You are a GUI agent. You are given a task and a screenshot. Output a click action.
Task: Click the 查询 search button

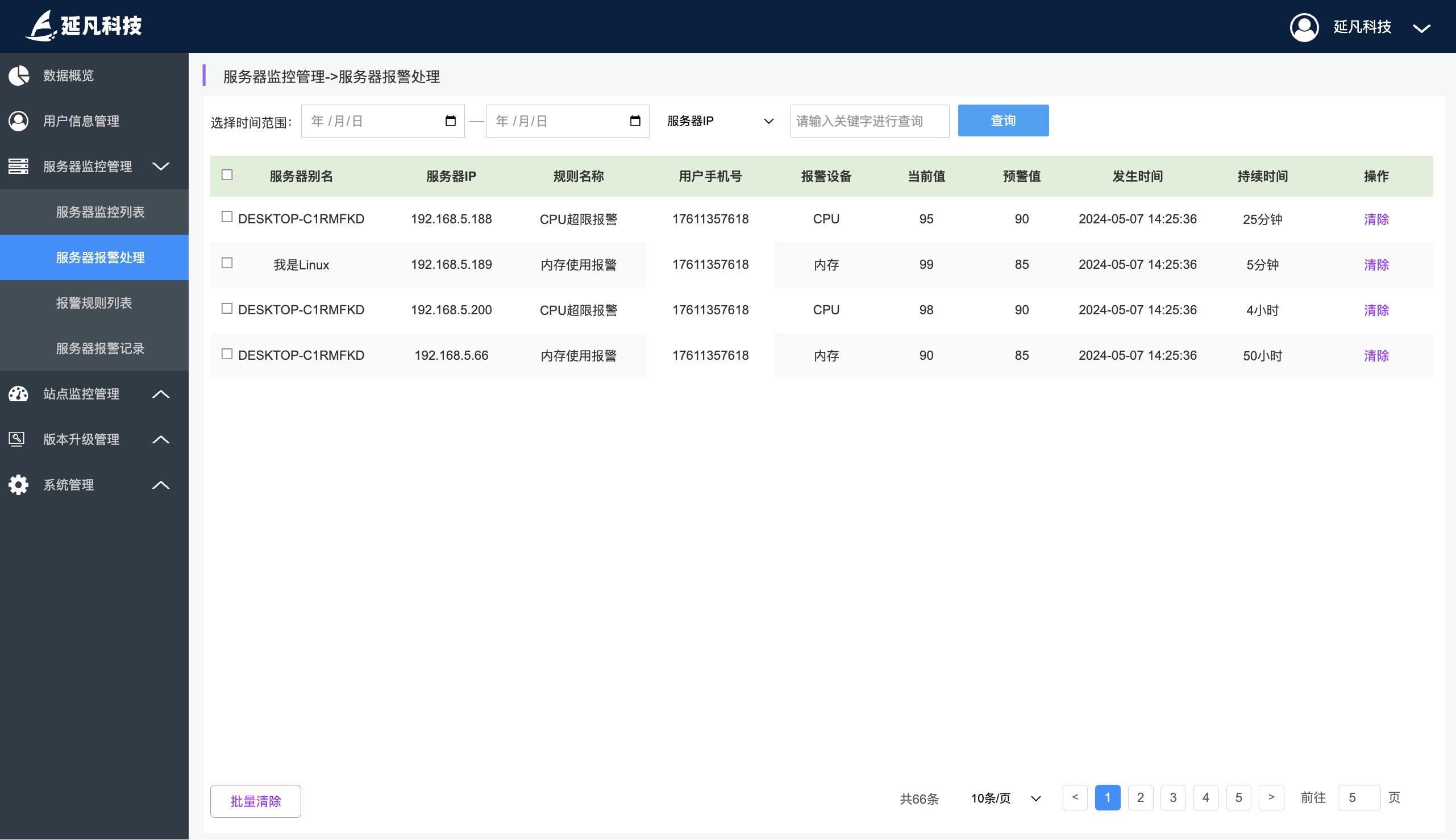[1002, 120]
